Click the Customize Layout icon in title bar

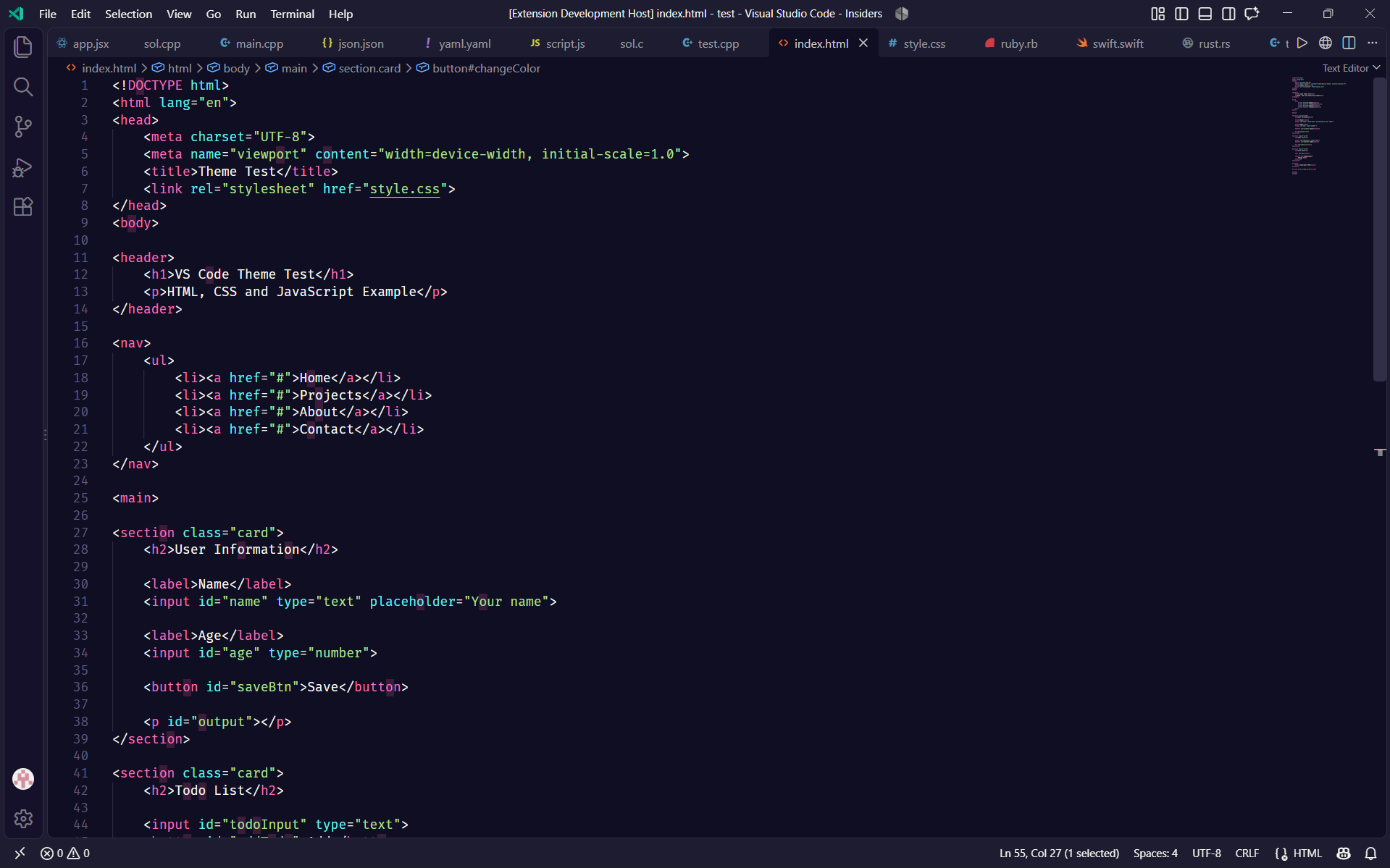1158,14
